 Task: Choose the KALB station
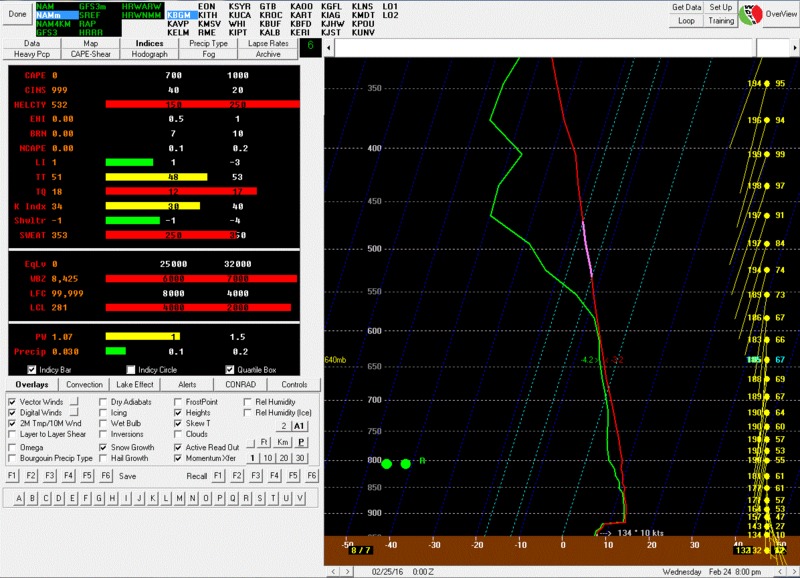point(270,32)
